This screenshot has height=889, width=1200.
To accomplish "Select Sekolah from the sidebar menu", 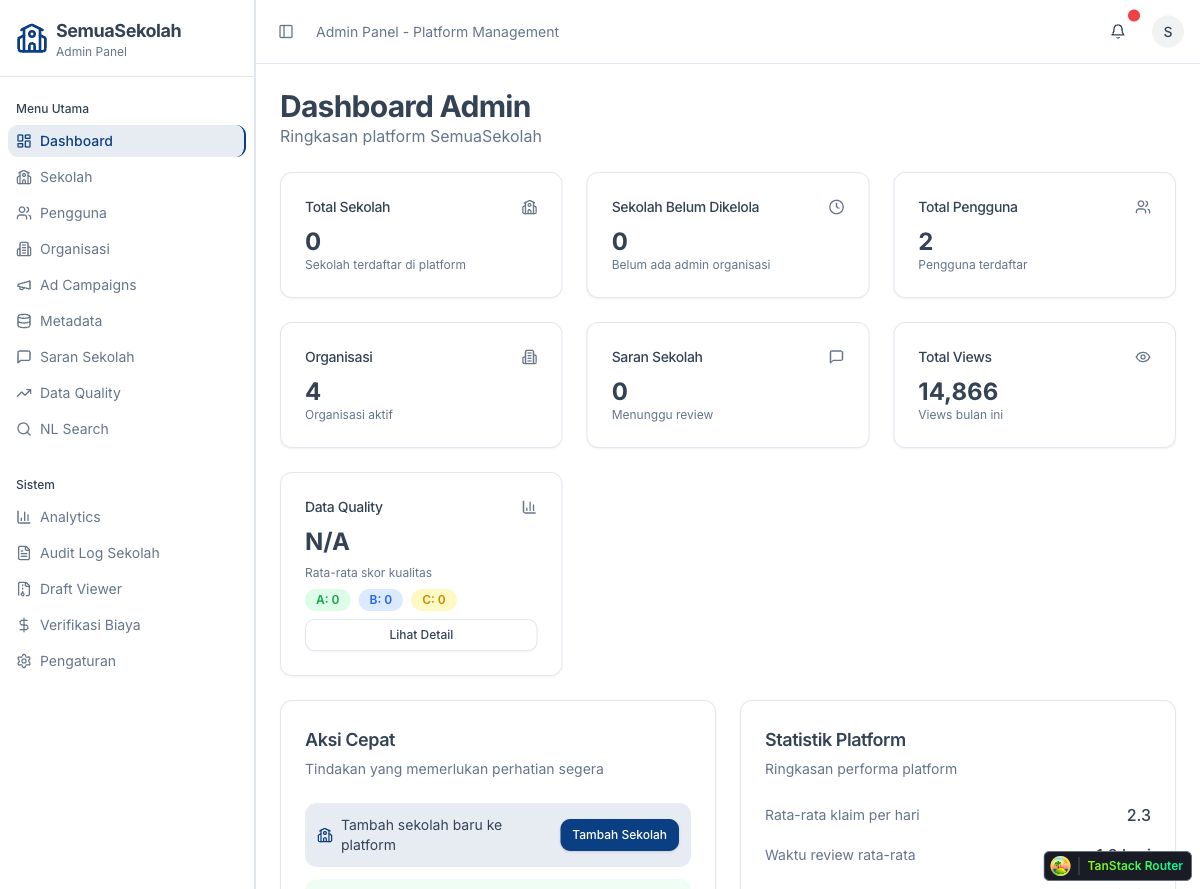I will pos(64,177).
